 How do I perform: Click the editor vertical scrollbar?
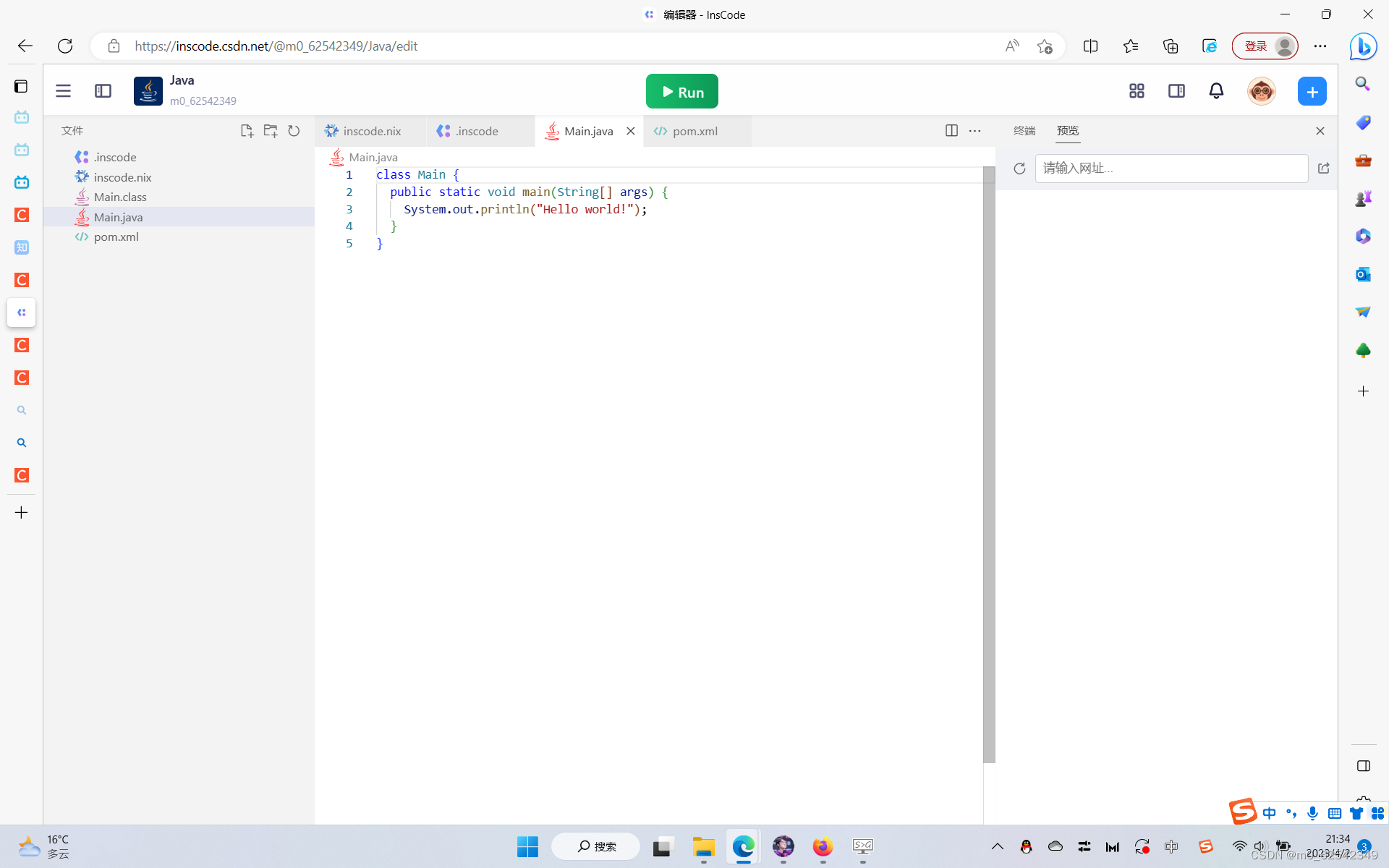[x=989, y=463]
